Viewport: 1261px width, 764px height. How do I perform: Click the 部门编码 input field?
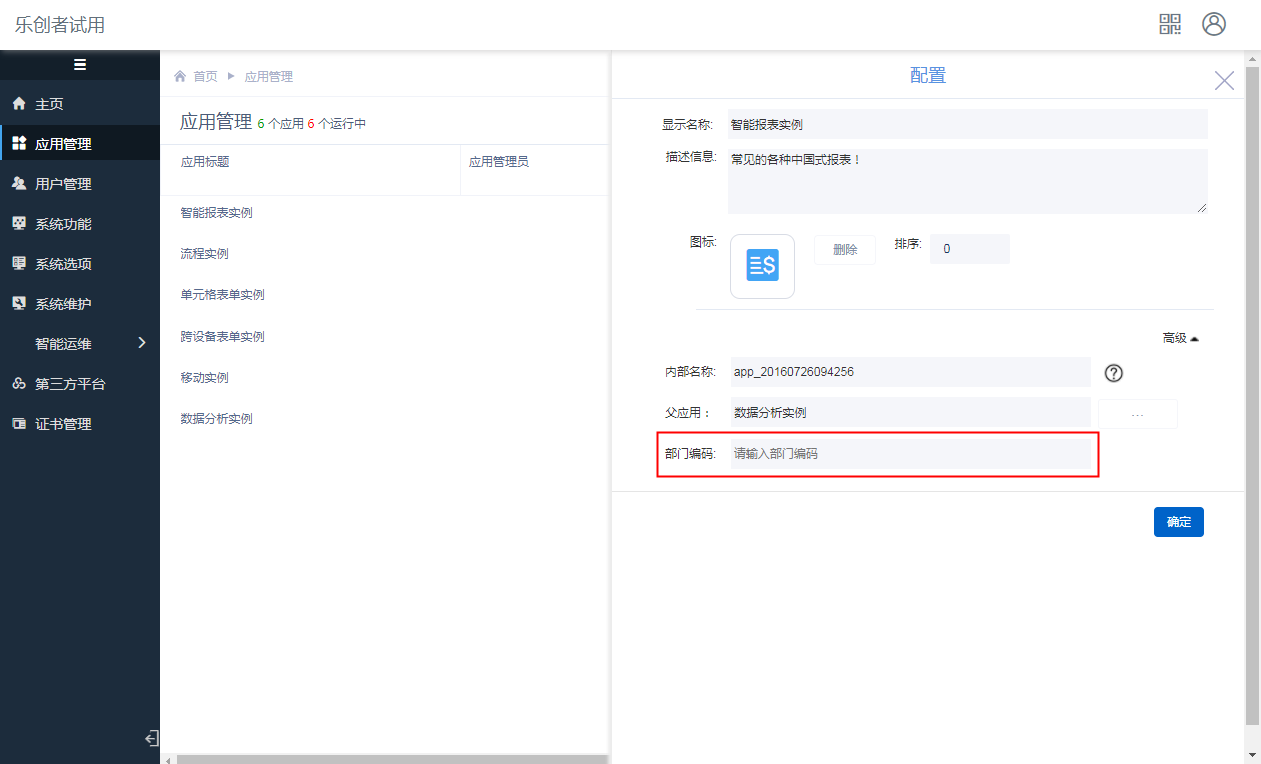[910, 454]
